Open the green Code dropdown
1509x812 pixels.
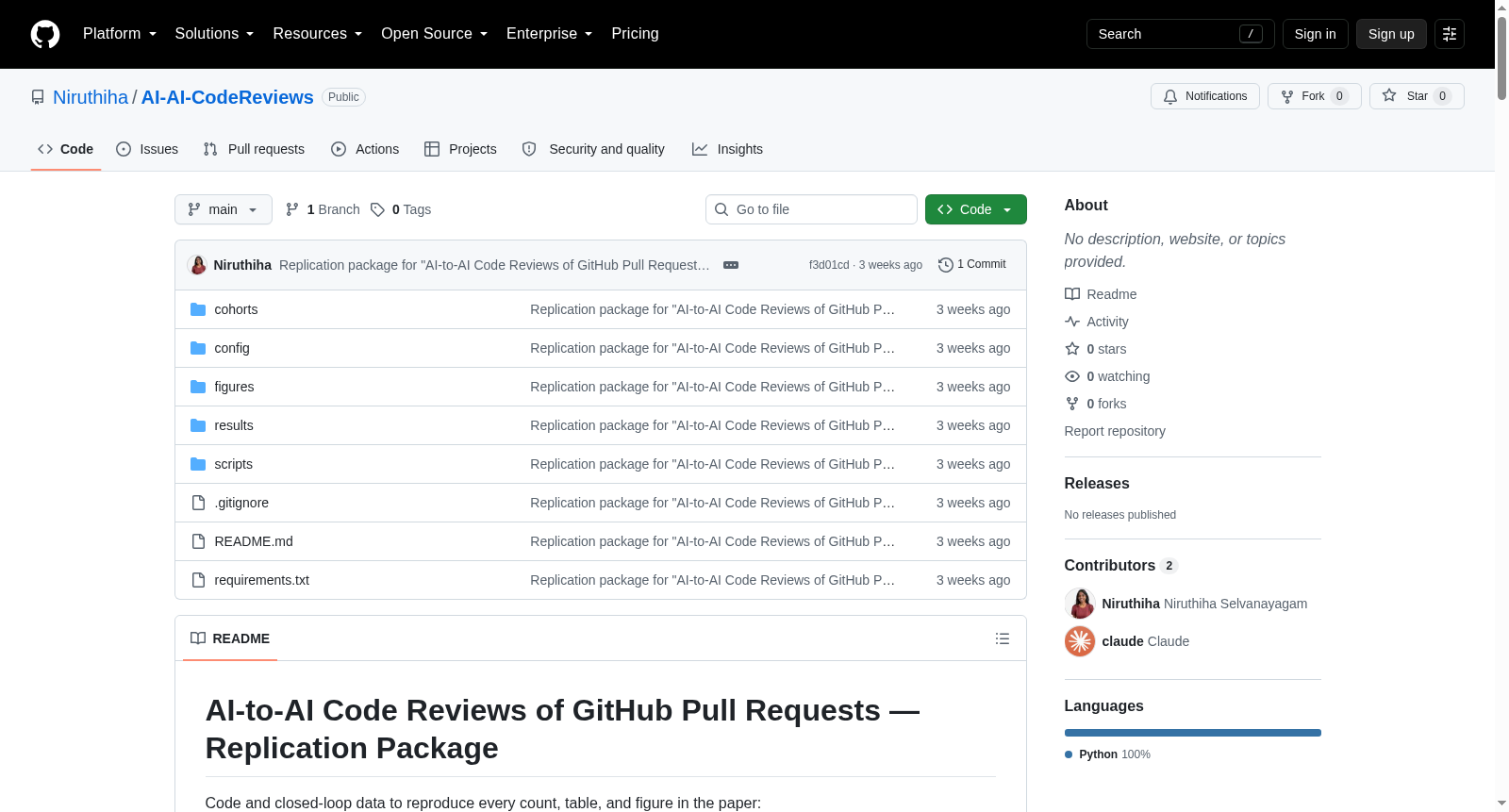pyautogui.click(x=975, y=209)
